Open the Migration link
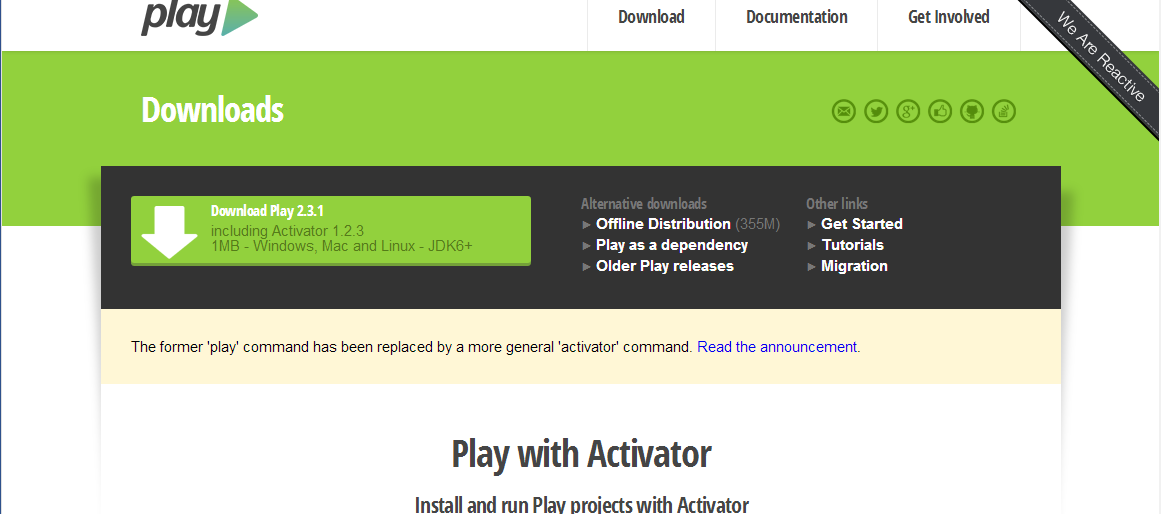 (x=854, y=266)
